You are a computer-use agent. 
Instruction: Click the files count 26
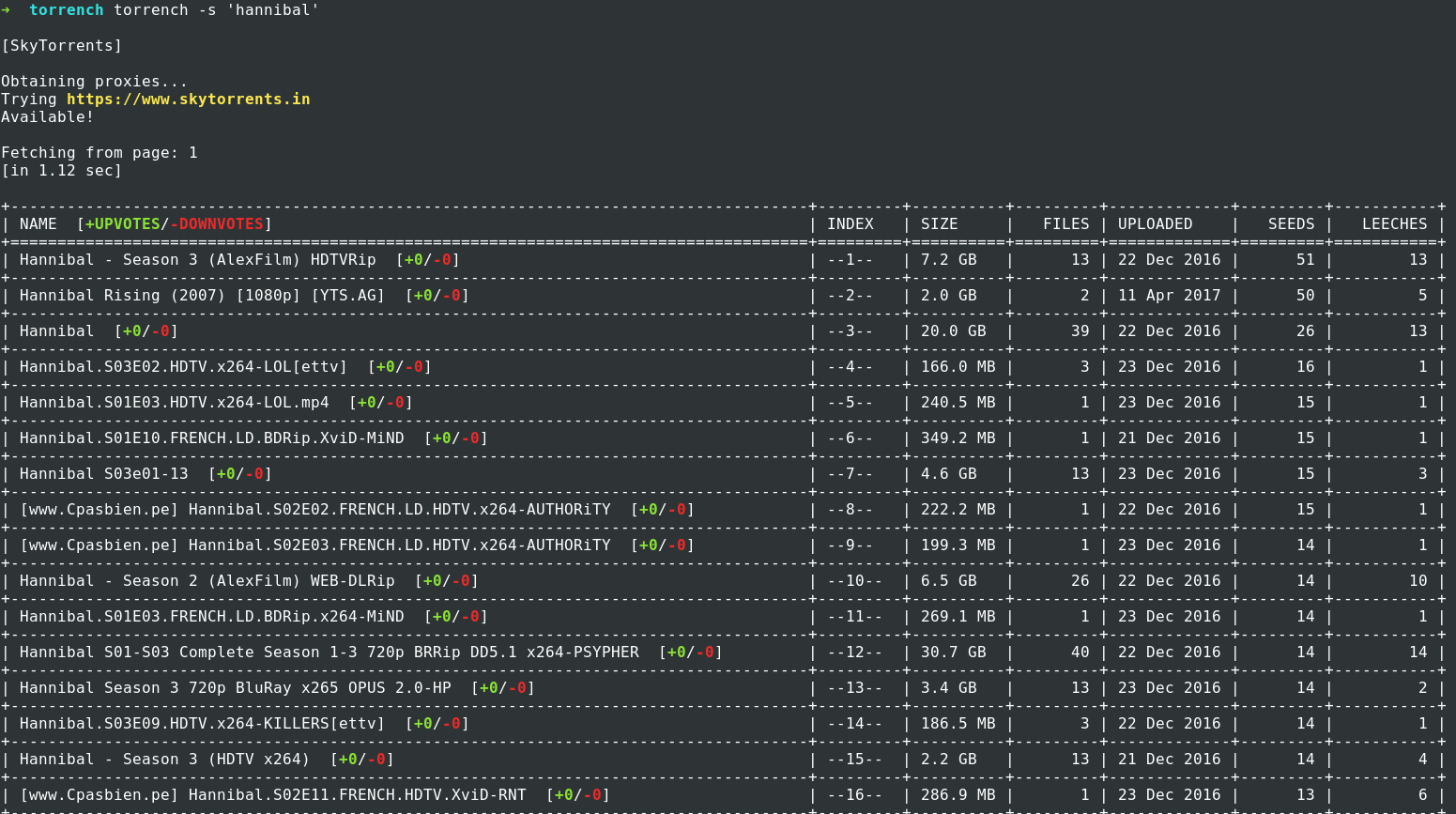(x=1081, y=580)
